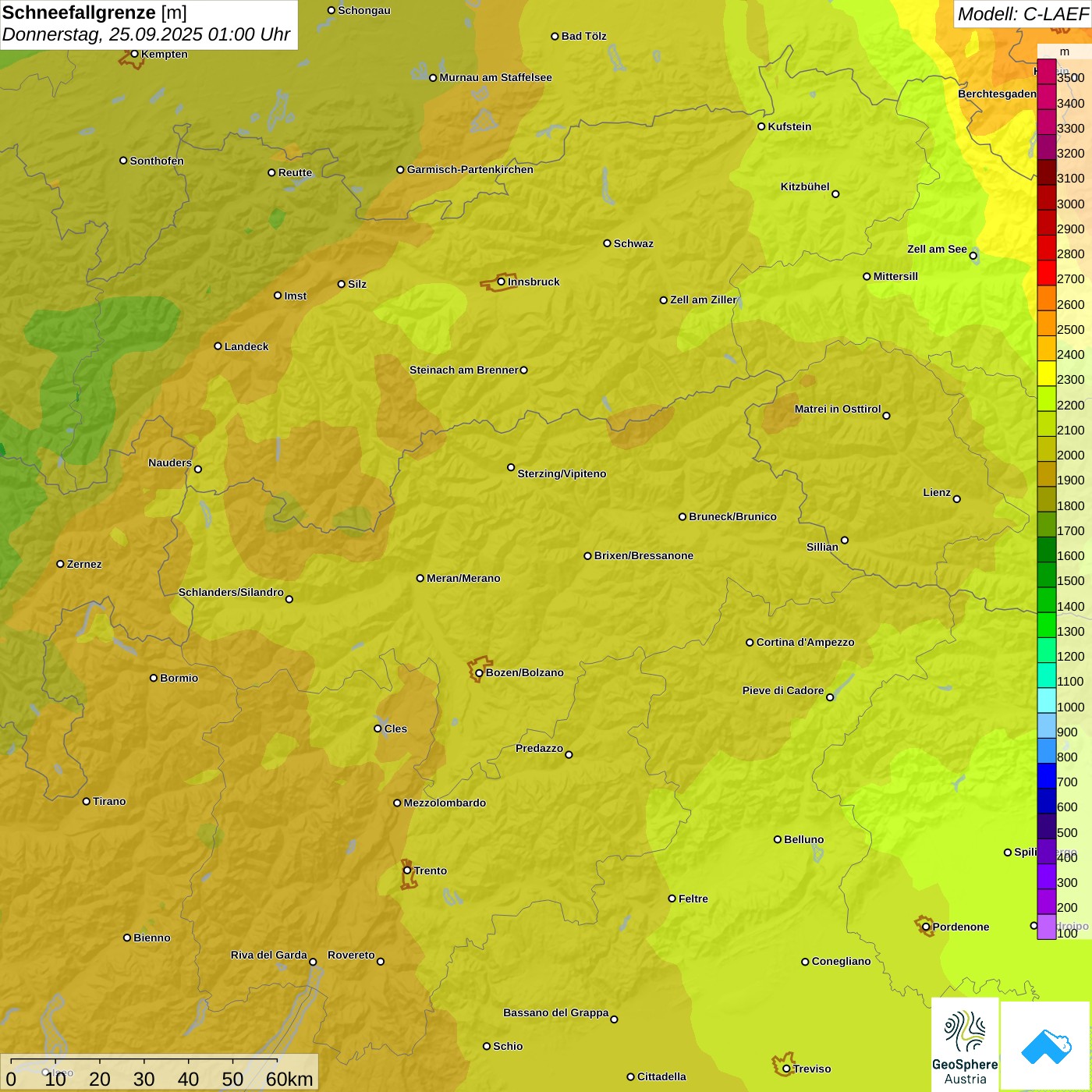This screenshot has width=1092, height=1092.
Task: Click the Sterzing/Vipiteno label
Action: (562, 473)
